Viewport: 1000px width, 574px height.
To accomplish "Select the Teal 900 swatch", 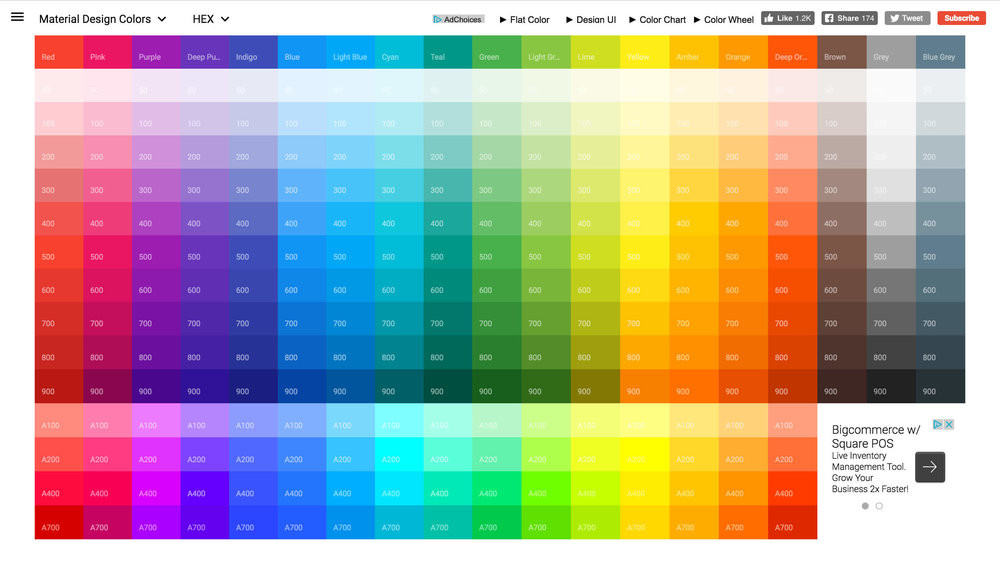I will [448, 386].
